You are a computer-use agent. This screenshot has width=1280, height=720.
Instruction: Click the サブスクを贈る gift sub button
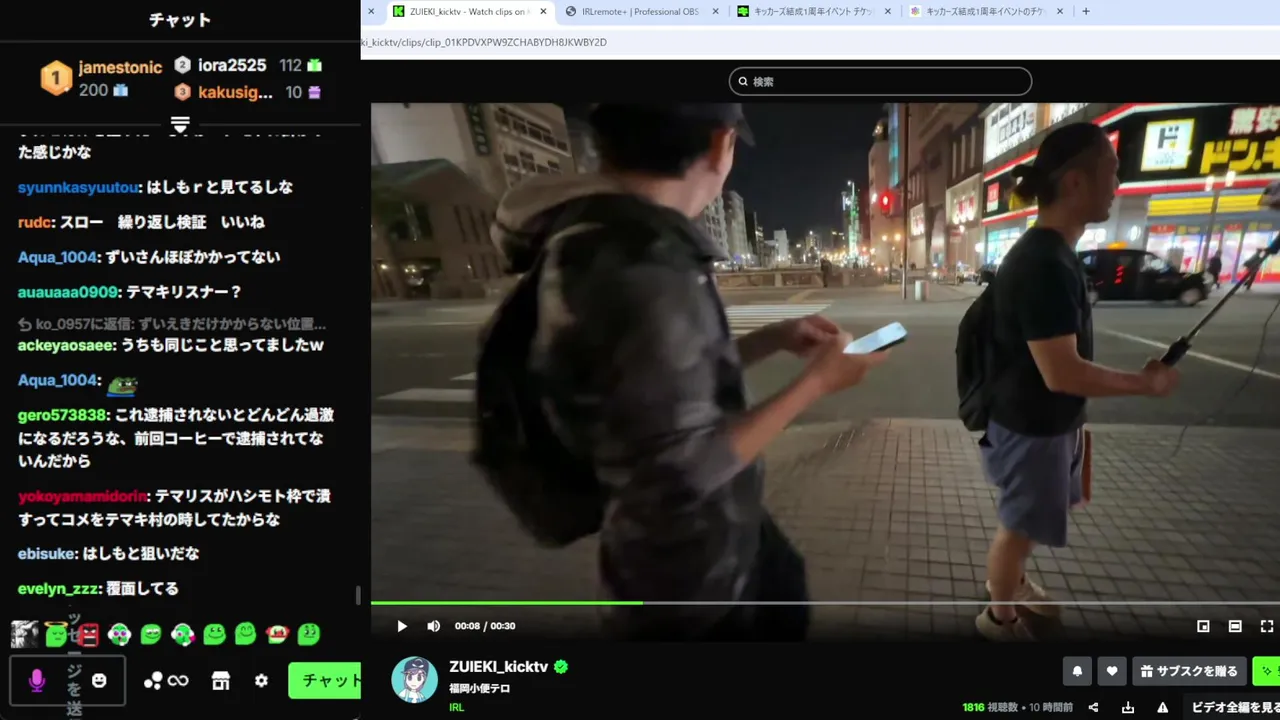coord(1189,671)
